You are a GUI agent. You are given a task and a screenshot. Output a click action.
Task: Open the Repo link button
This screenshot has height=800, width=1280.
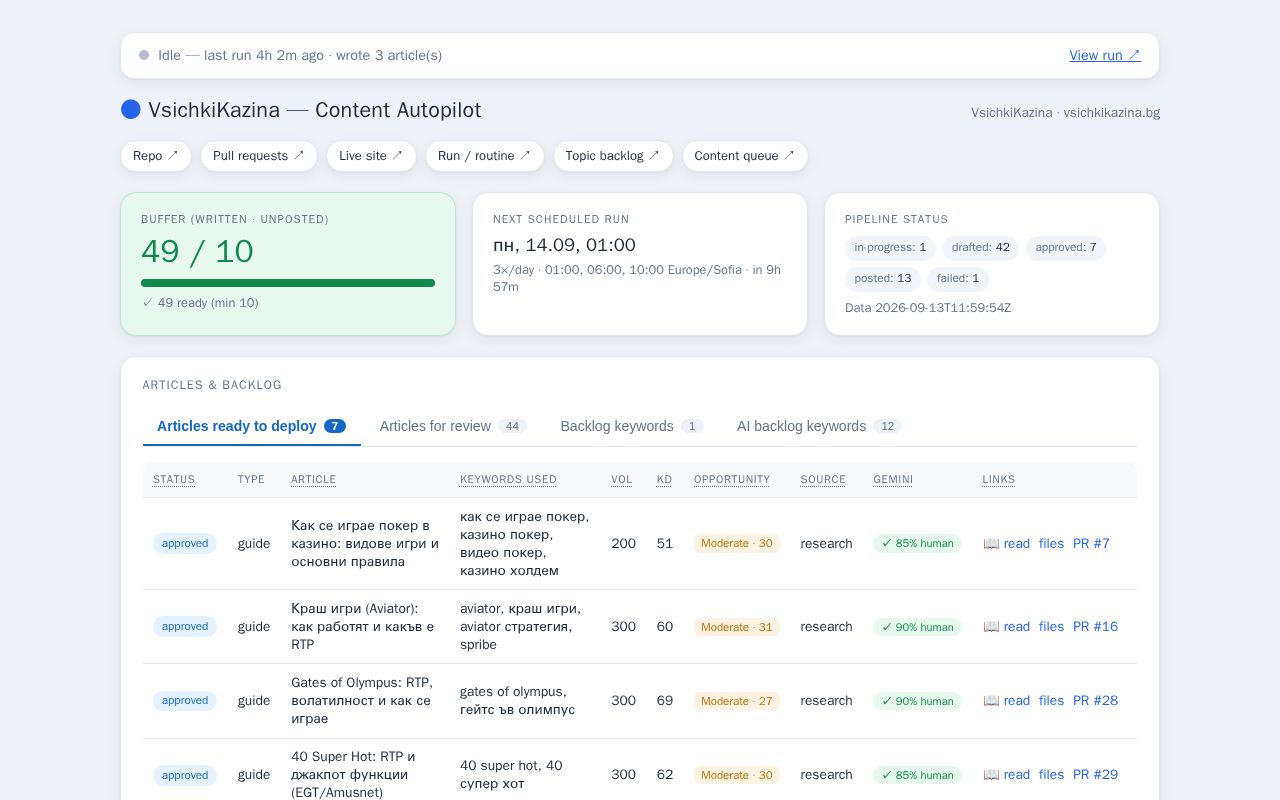coord(156,156)
